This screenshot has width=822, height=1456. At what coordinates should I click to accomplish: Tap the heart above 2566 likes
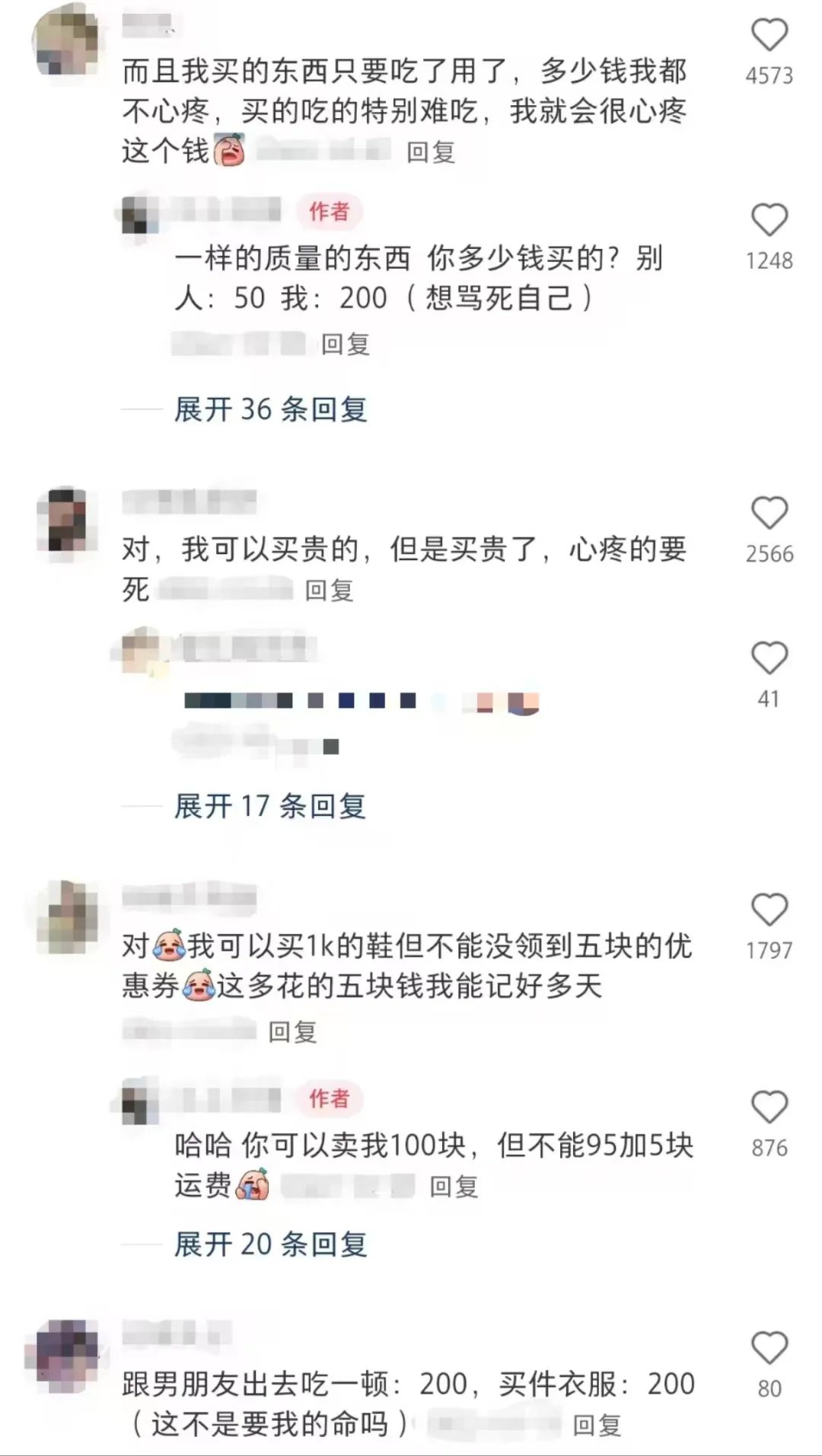coord(769,513)
